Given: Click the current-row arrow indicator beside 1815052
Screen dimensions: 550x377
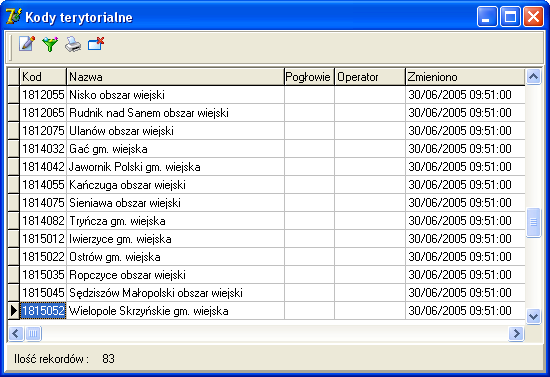Looking at the screenshot, I should [14, 311].
